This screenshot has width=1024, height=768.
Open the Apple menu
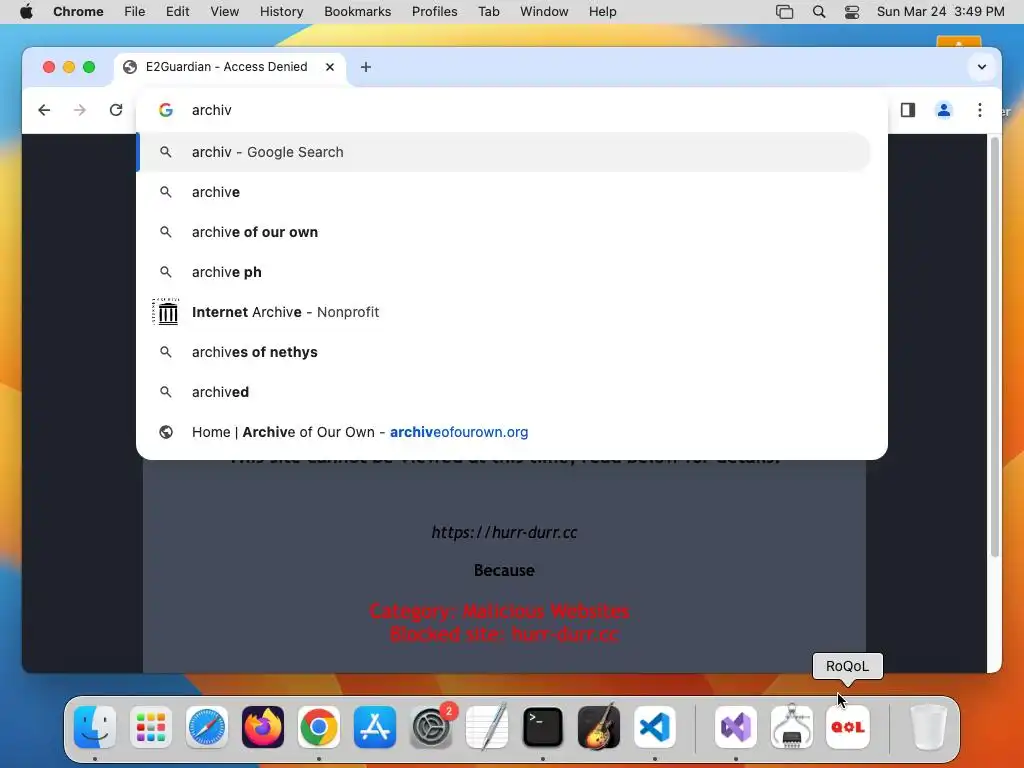(26, 12)
